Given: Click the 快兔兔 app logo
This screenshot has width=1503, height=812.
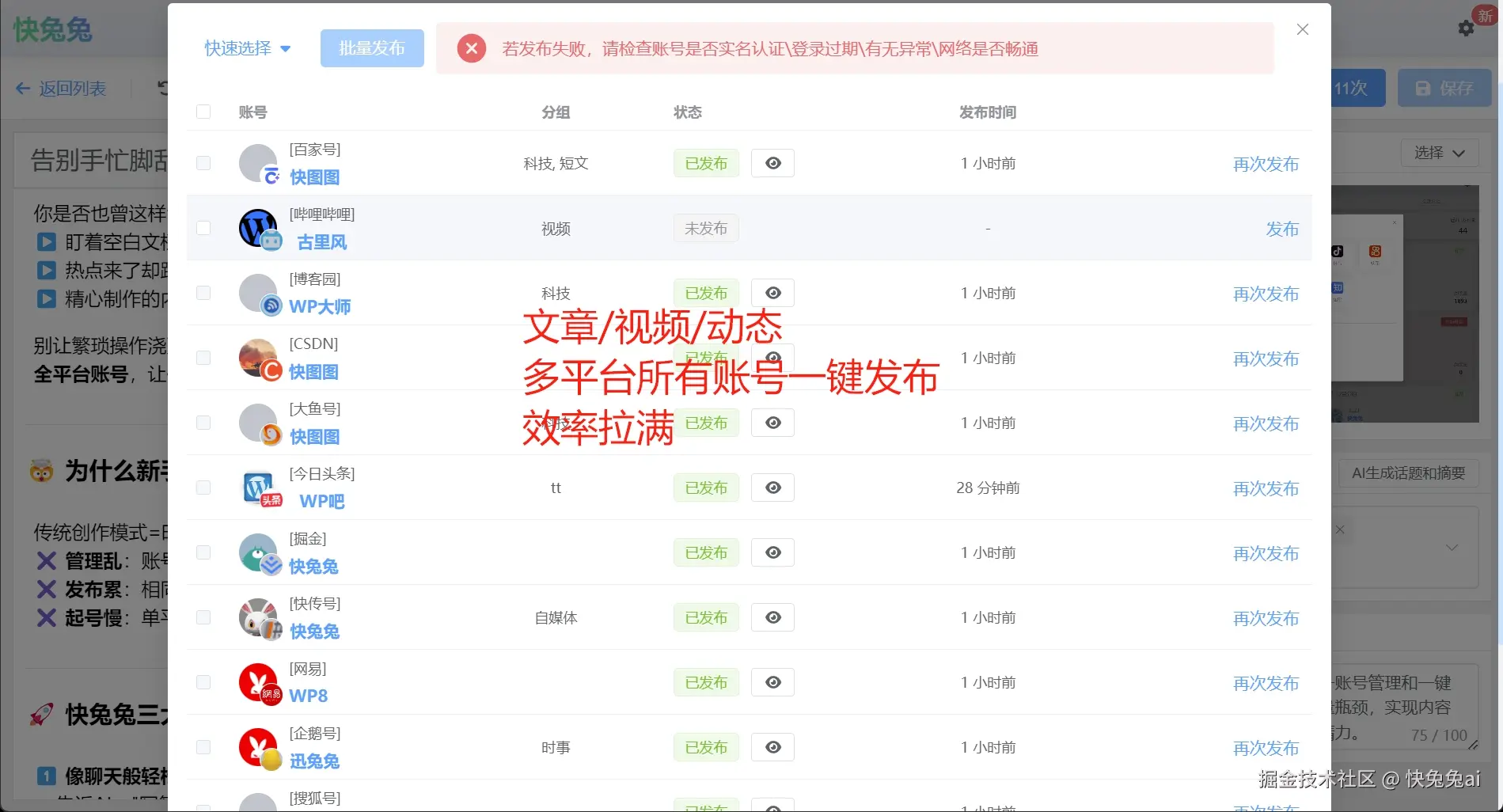Looking at the screenshot, I should point(51,28).
